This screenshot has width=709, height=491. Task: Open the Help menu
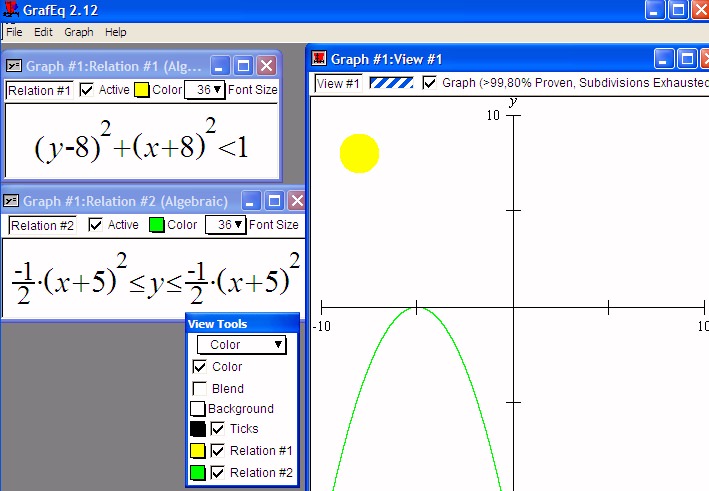pyautogui.click(x=116, y=32)
